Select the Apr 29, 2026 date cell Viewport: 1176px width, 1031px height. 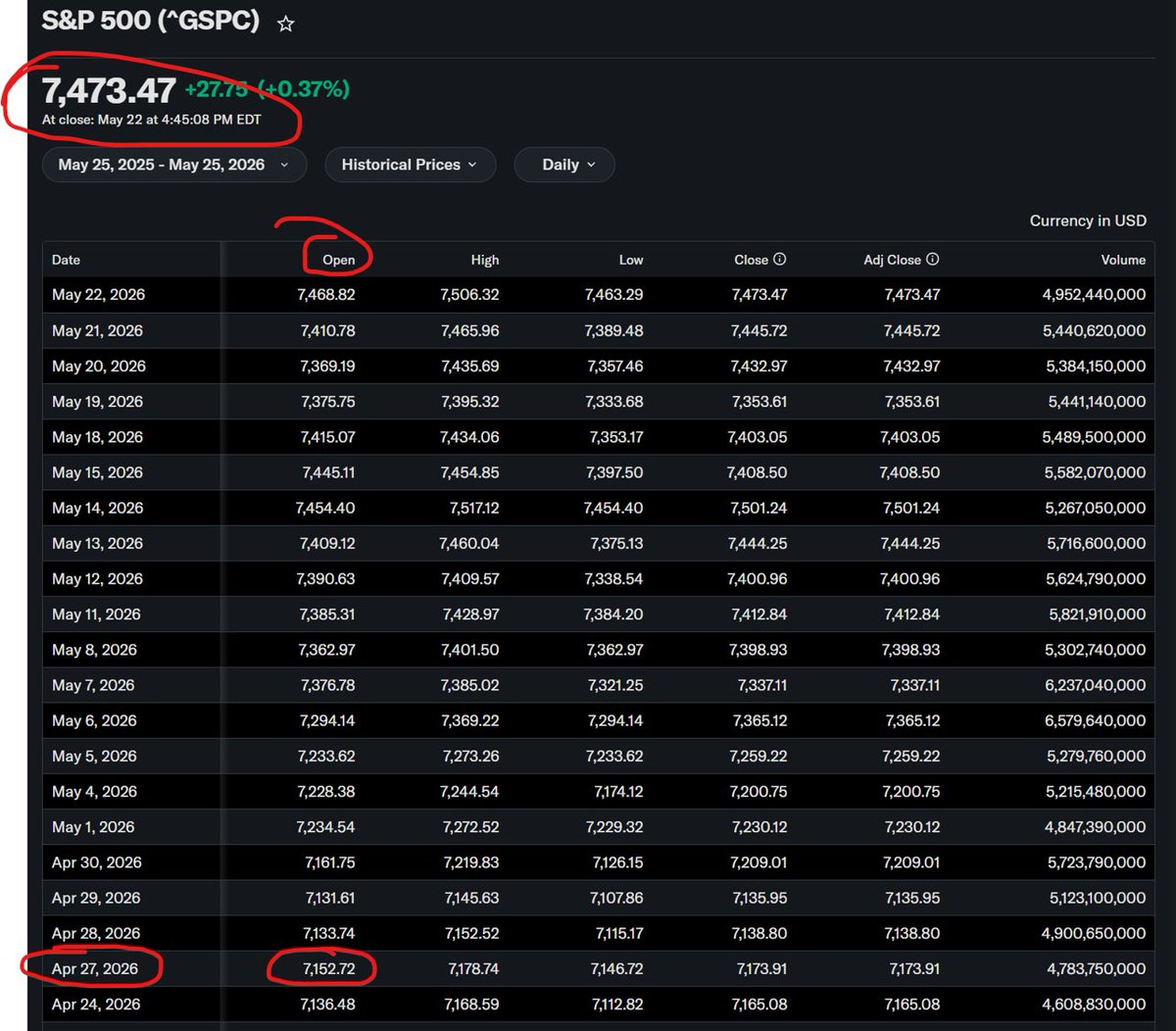(x=96, y=898)
